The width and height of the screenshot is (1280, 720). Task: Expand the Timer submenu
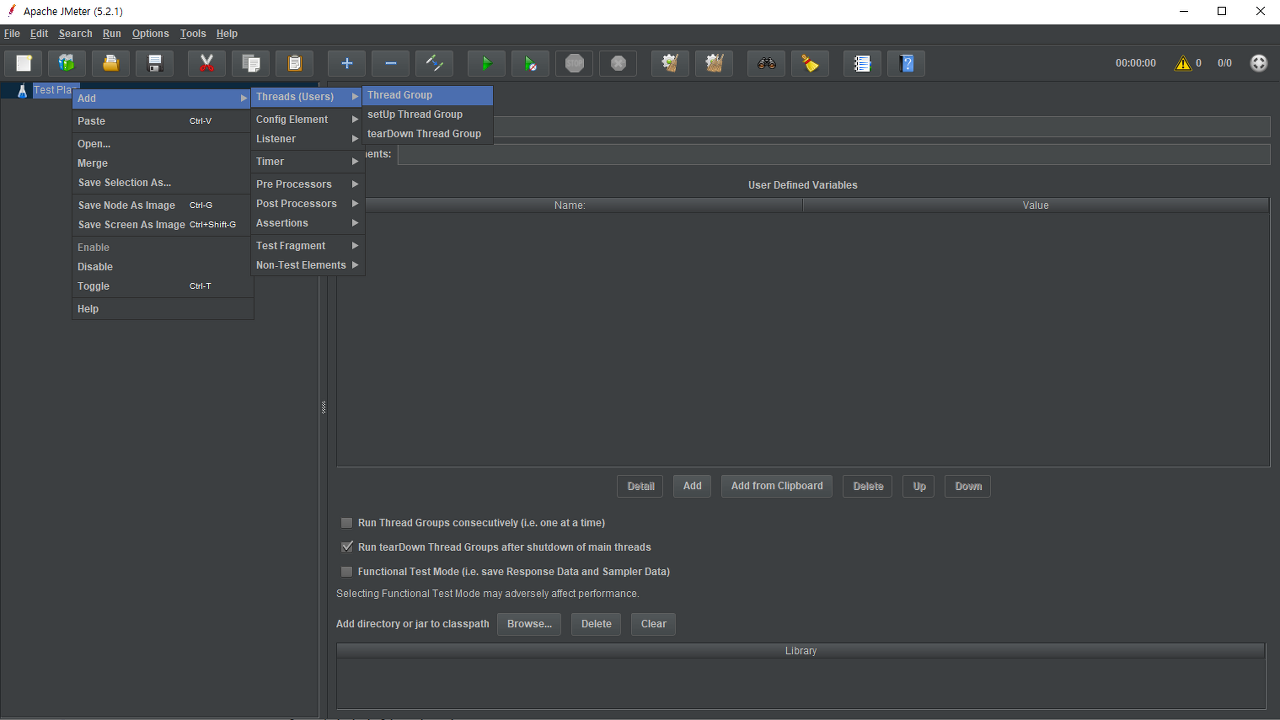[307, 161]
